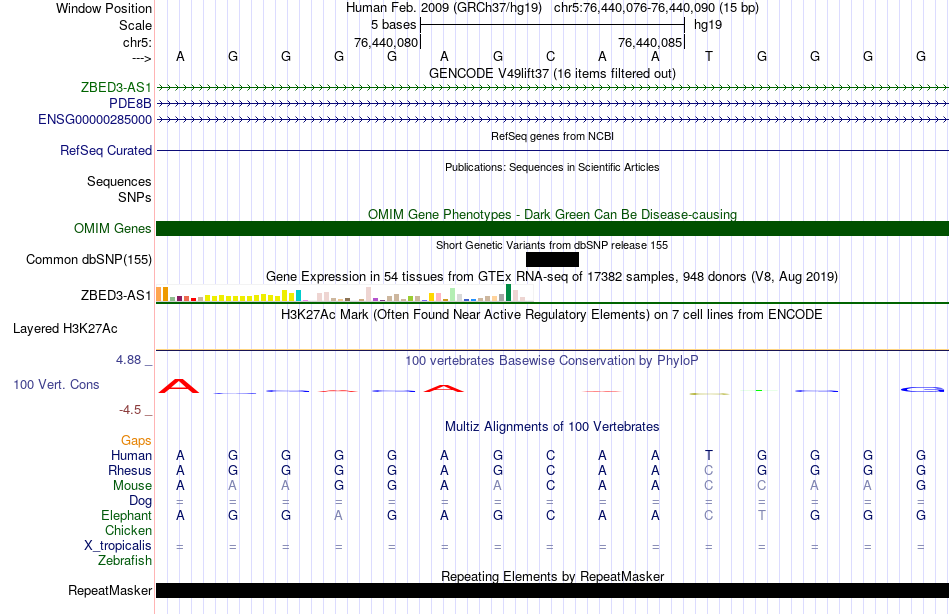Click the sequence direction arrow label
Viewport: 950px width, 614px height.
(x=142, y=58)
